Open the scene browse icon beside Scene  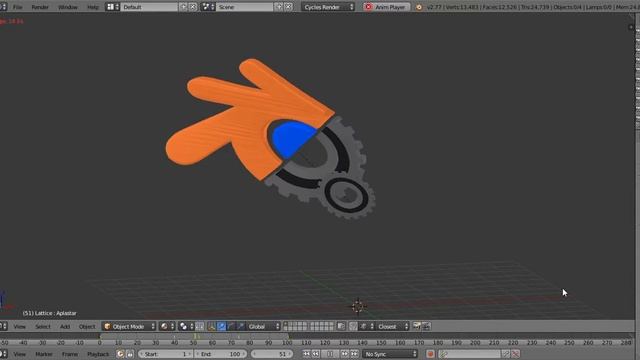point(208,7)
